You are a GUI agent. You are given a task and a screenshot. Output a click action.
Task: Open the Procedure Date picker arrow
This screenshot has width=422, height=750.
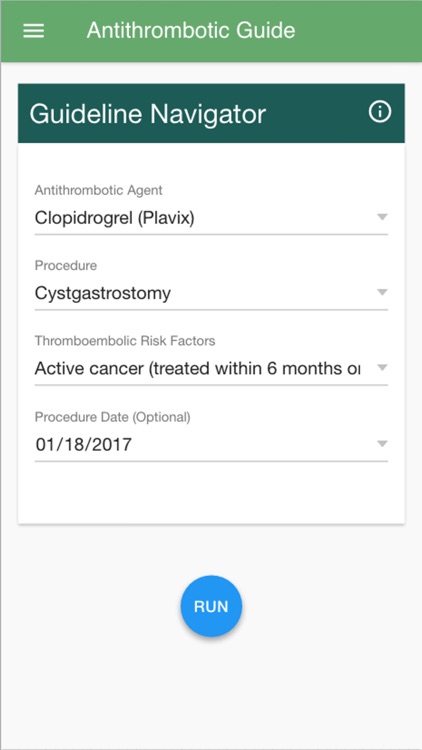click(x=381, y=444)
